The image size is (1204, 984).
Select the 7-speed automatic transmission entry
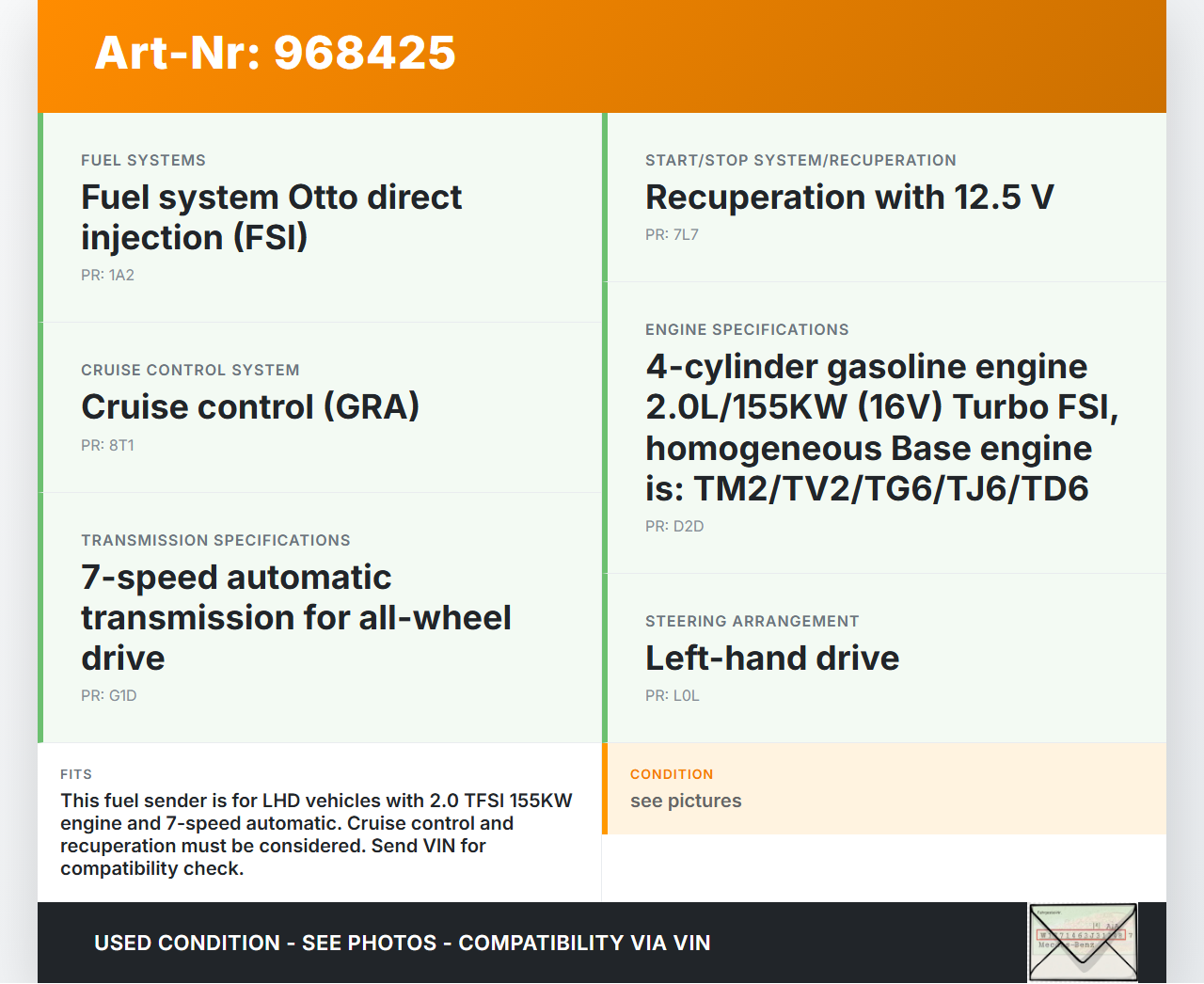pyautogui.click(x=295, y=617)
